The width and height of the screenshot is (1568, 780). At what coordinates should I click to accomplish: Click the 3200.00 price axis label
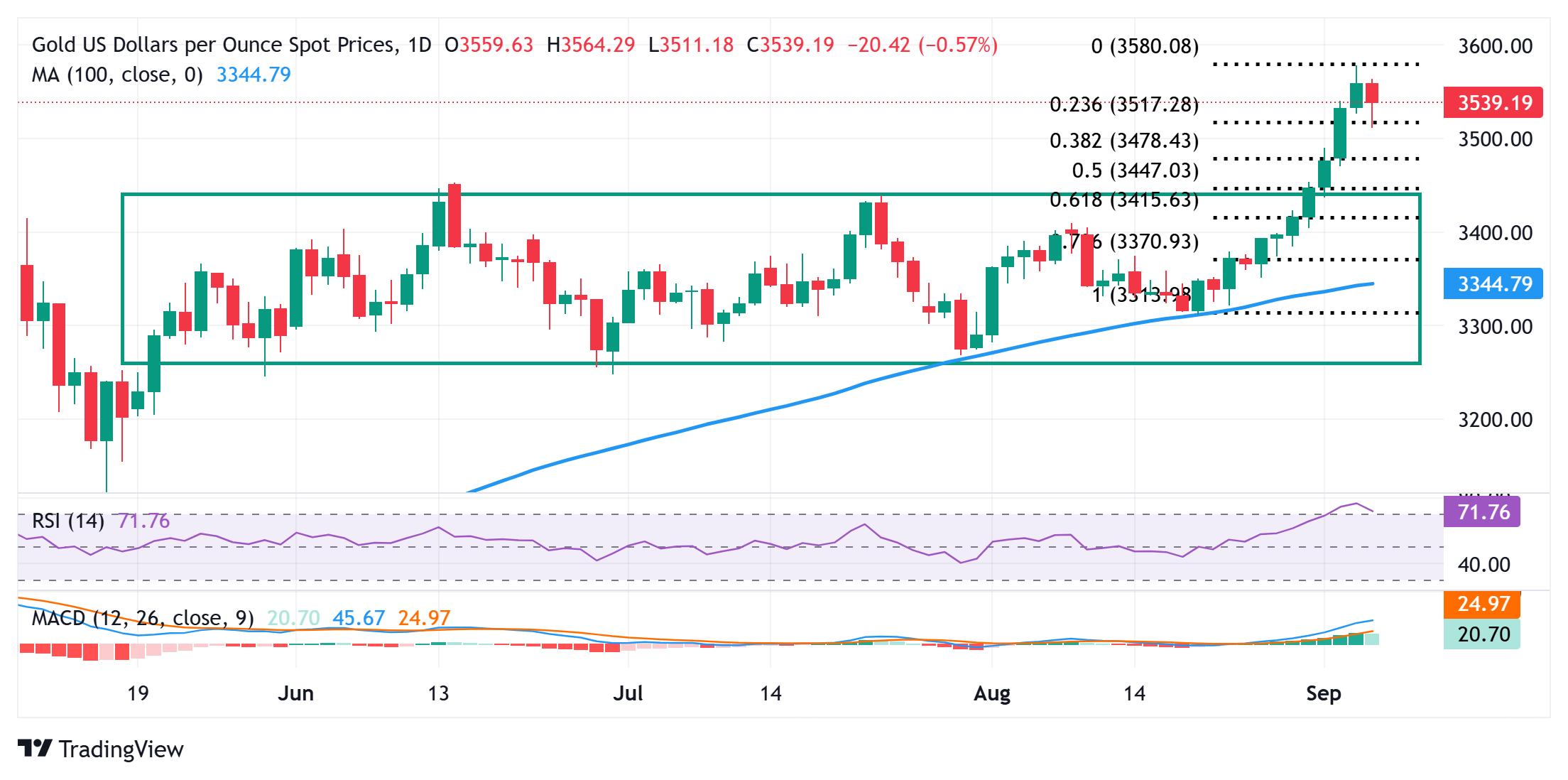(x=1495, y=420)
